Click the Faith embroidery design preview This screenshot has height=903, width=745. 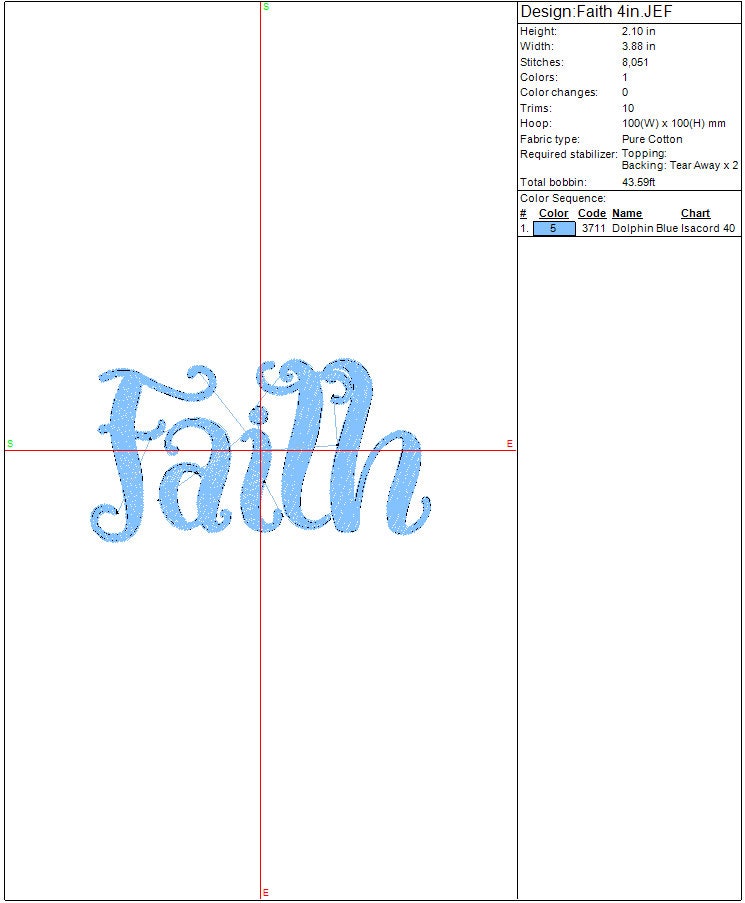tap(260, 450)
